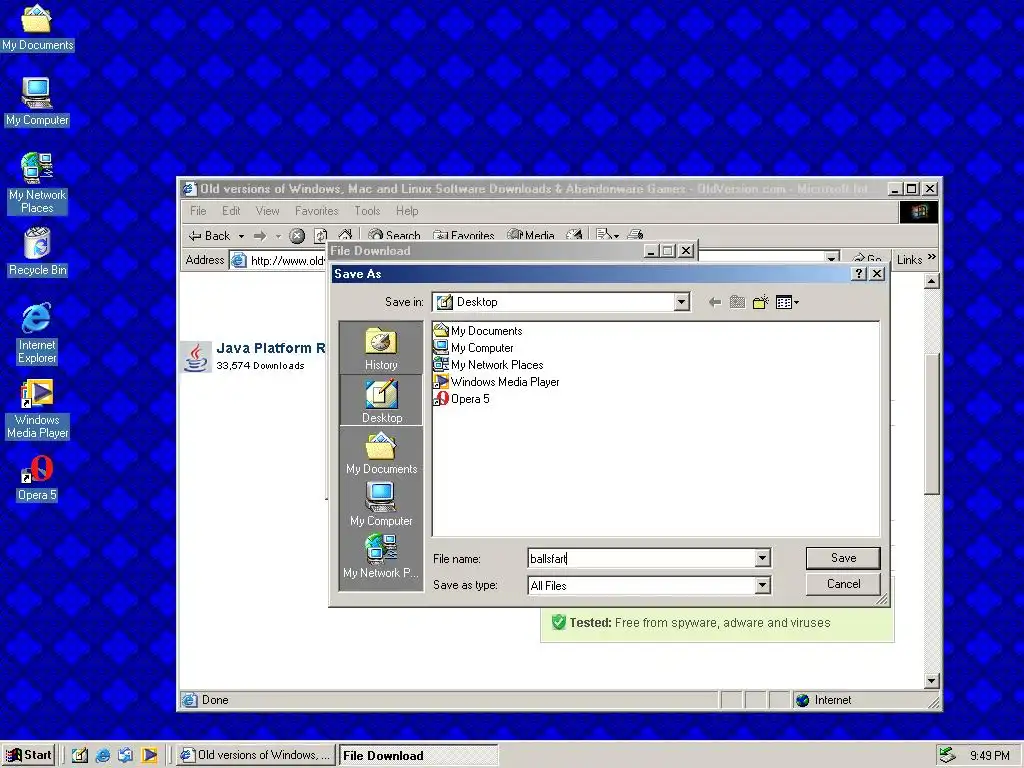Select the Internet Explorer desktop icon
Viewport: 1024px width, 768px height.
[x=37, y=333]
